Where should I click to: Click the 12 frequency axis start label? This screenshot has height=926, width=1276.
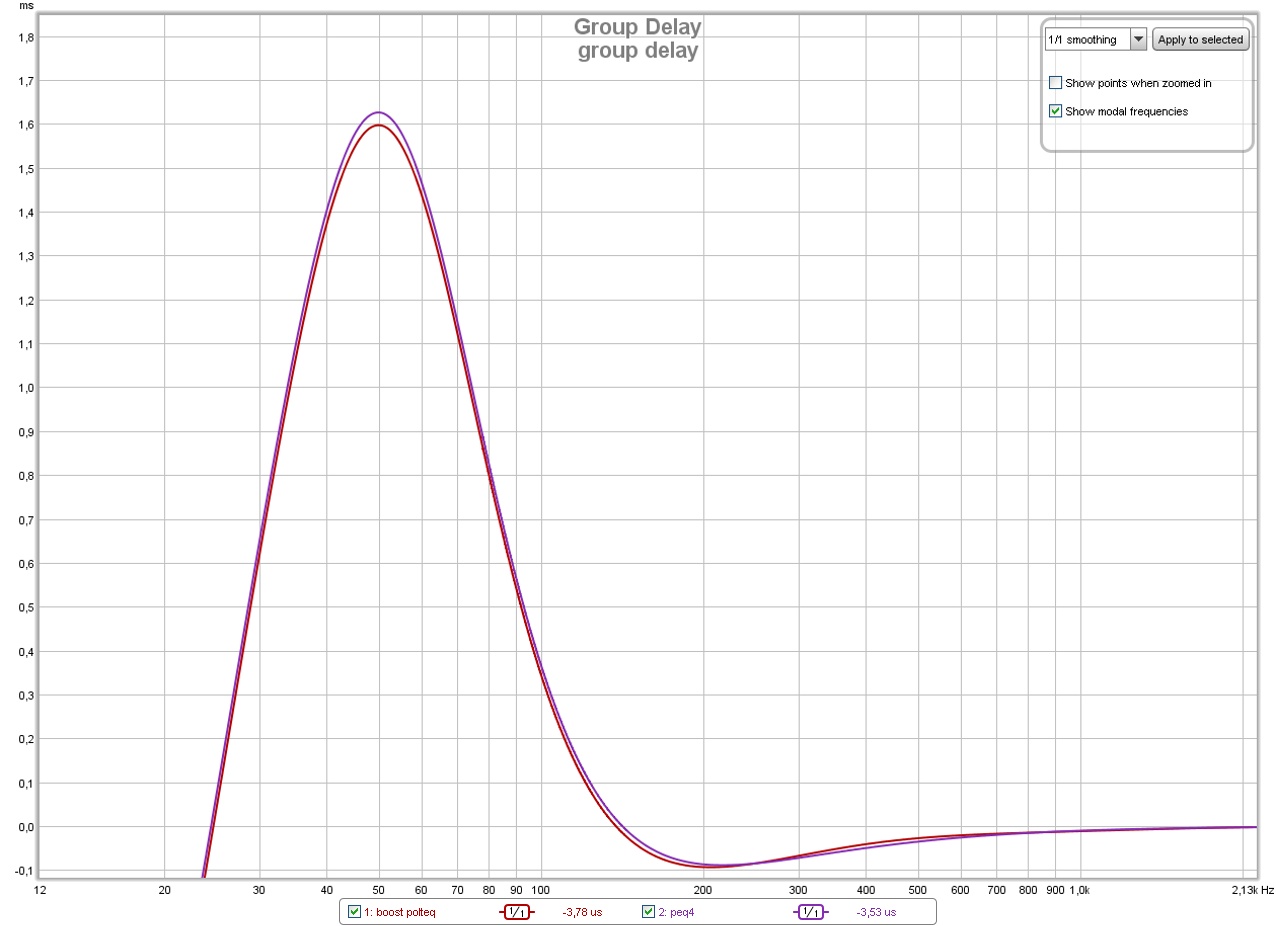(x=39, y=889)
